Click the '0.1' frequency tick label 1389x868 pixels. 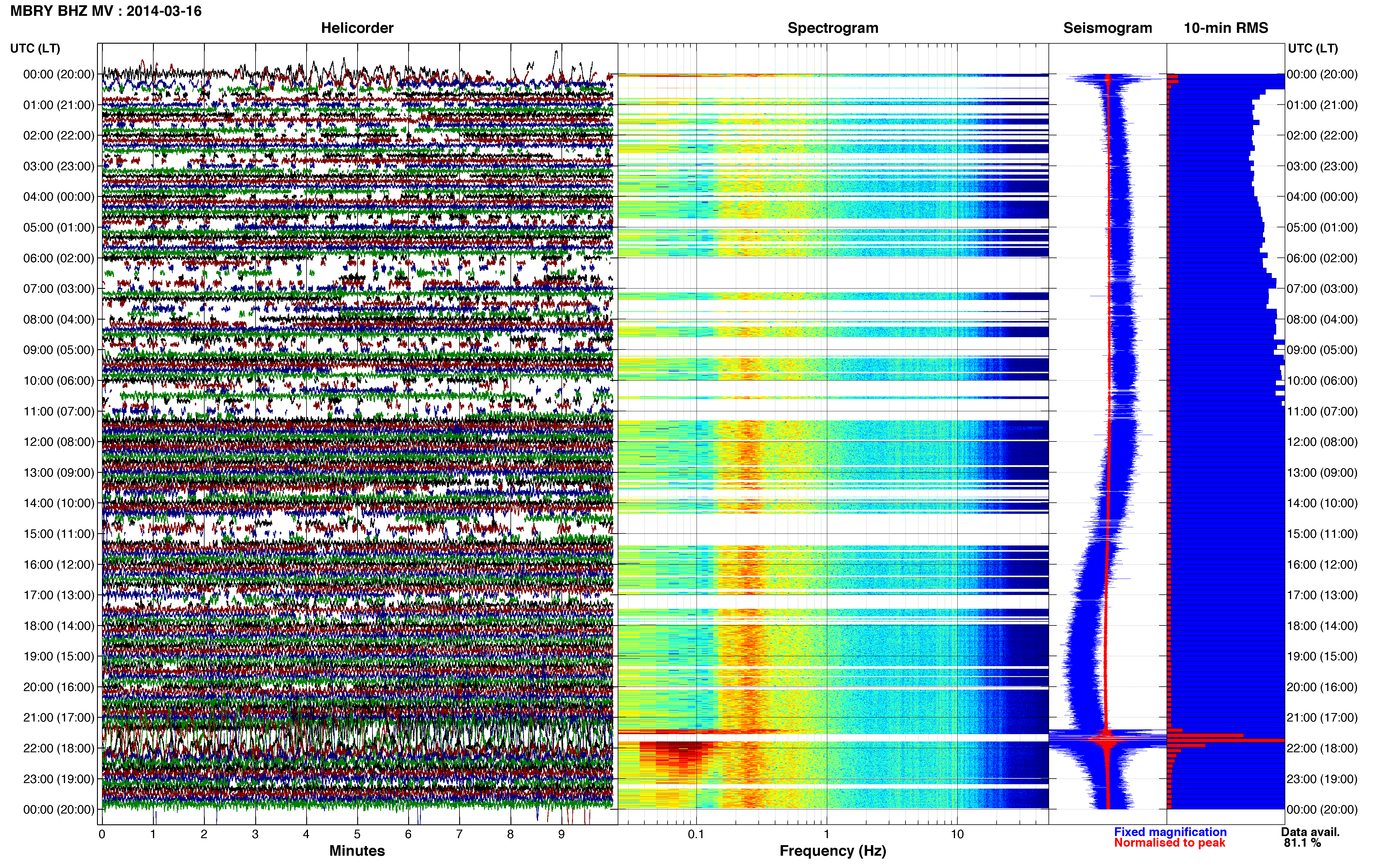[x=696, y=834]
